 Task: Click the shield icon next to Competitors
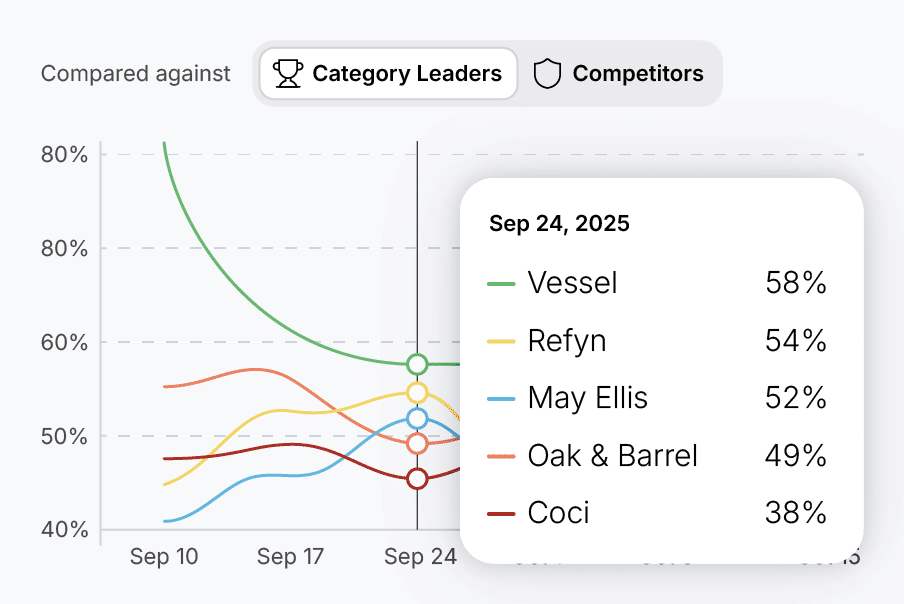547,72
